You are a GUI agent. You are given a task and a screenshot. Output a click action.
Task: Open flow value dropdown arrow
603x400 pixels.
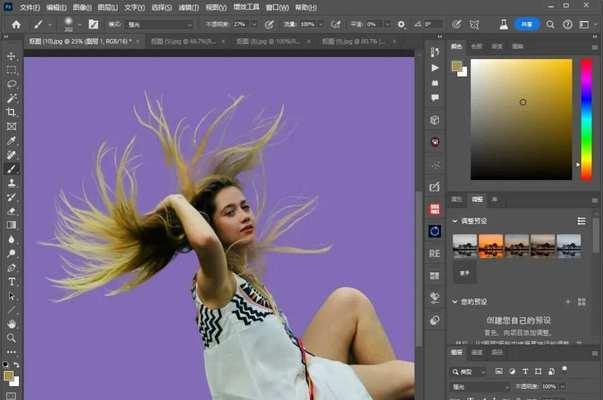(x=320, y=25)
